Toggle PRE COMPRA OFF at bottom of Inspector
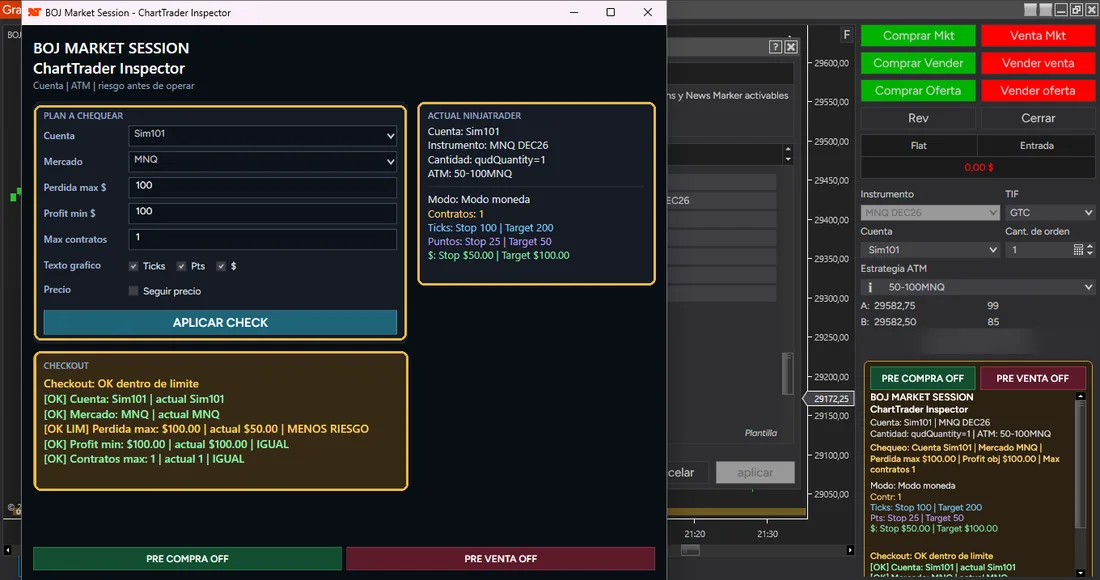Screen dimensions: 1100x580 tap(187, 559)
